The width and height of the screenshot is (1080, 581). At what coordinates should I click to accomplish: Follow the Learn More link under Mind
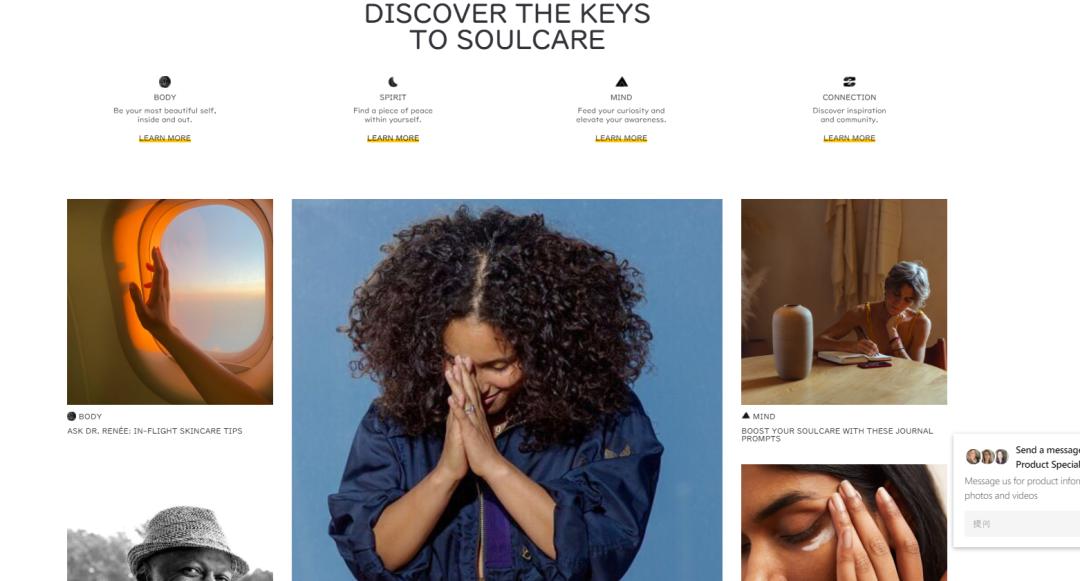(621, 138)
